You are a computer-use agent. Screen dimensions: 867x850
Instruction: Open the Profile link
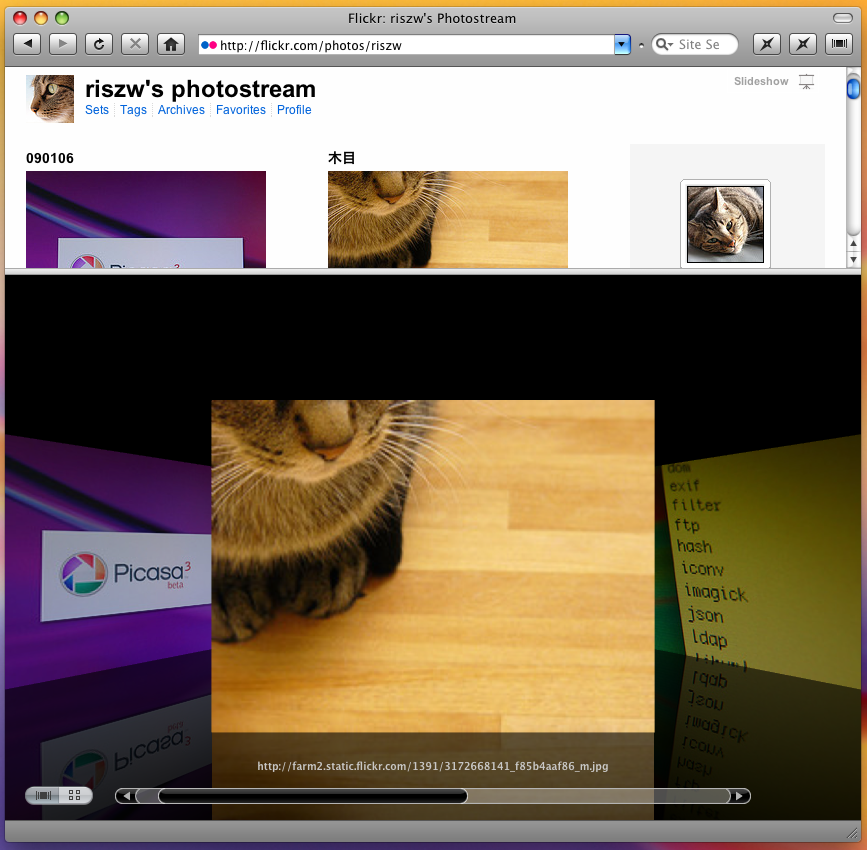[294, 110]
